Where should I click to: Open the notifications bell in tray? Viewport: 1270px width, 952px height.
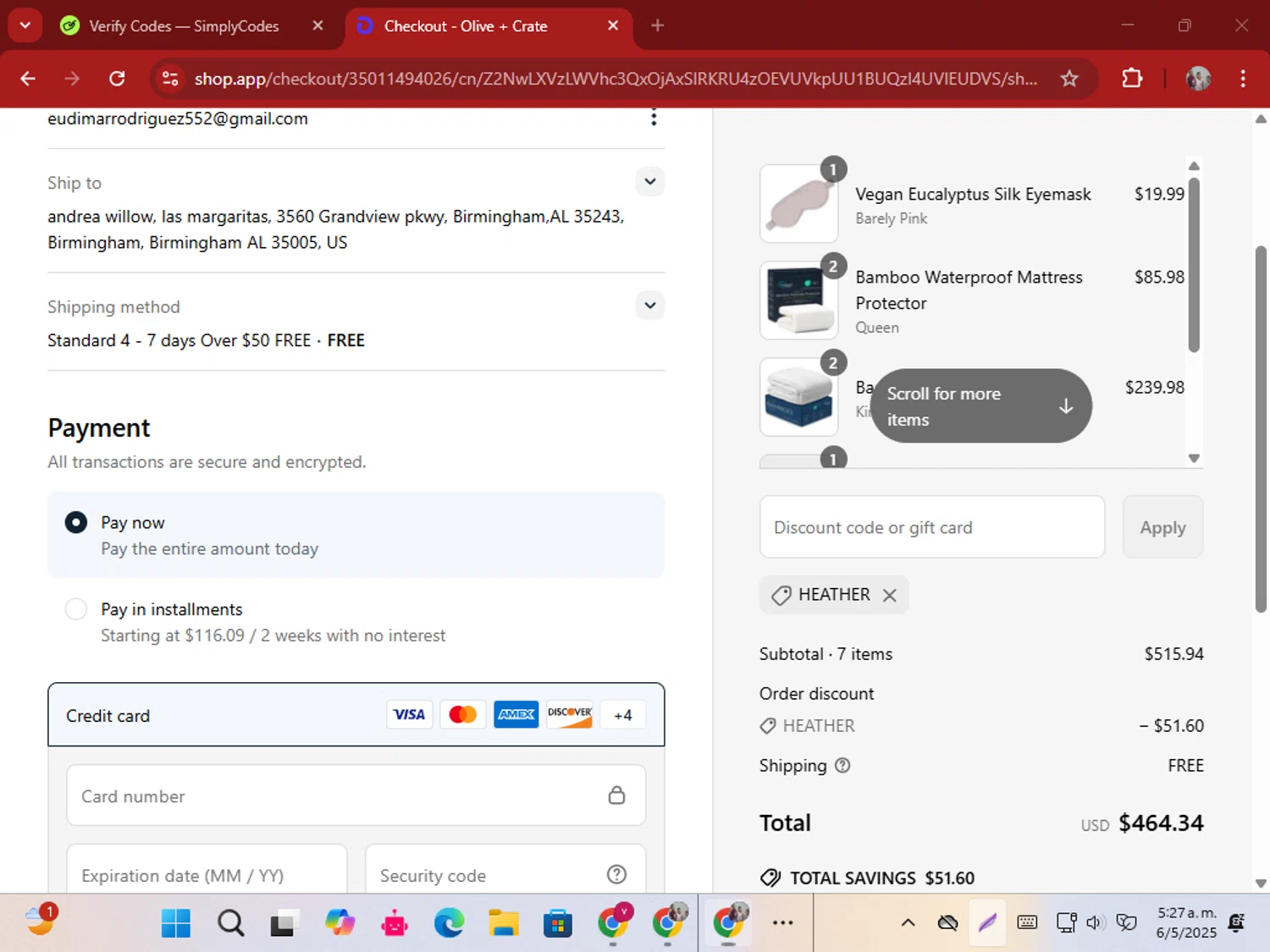pyautogui.click(x=1236, y=922)
